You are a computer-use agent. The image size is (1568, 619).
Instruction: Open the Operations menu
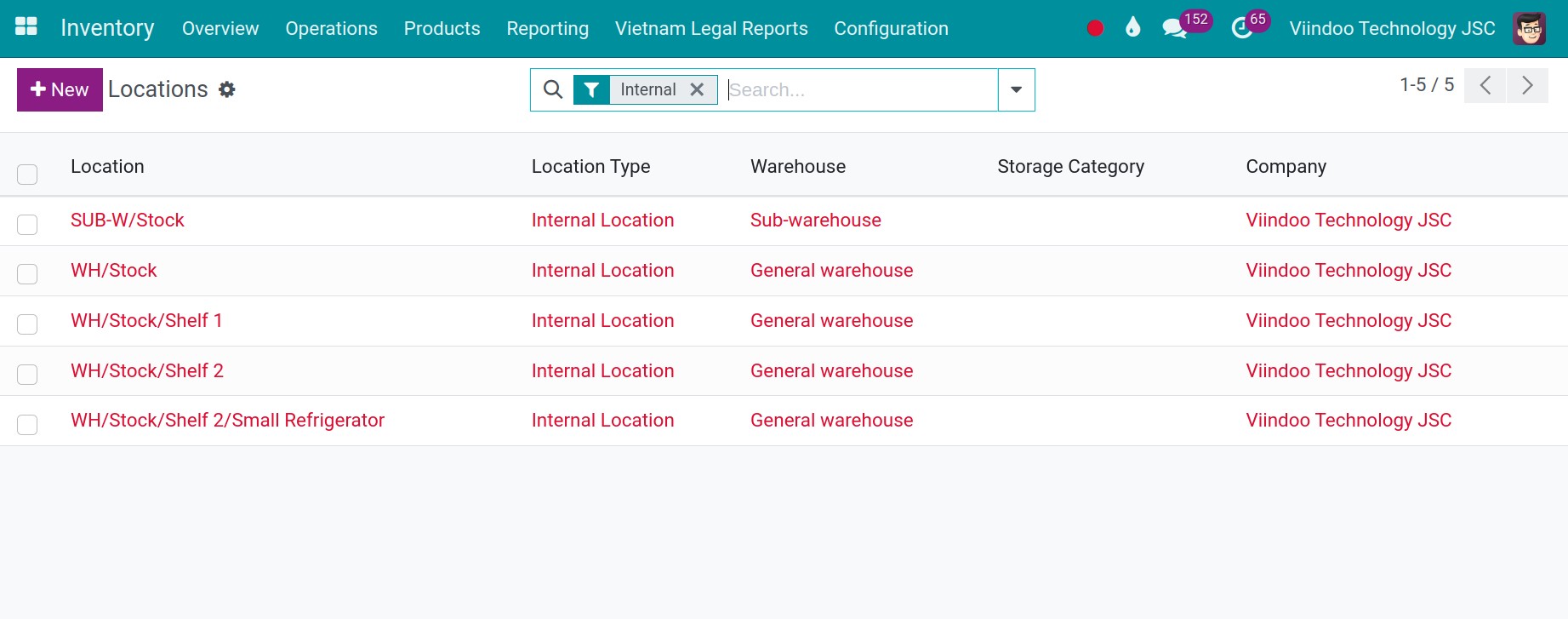coord(331,29)
